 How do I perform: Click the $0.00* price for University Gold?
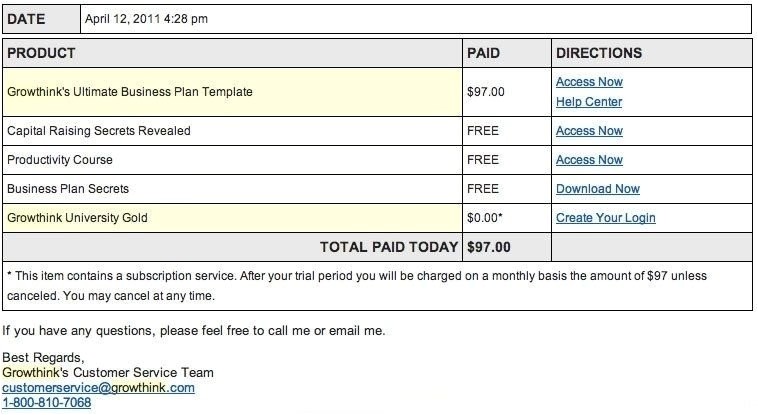(487, 218)
